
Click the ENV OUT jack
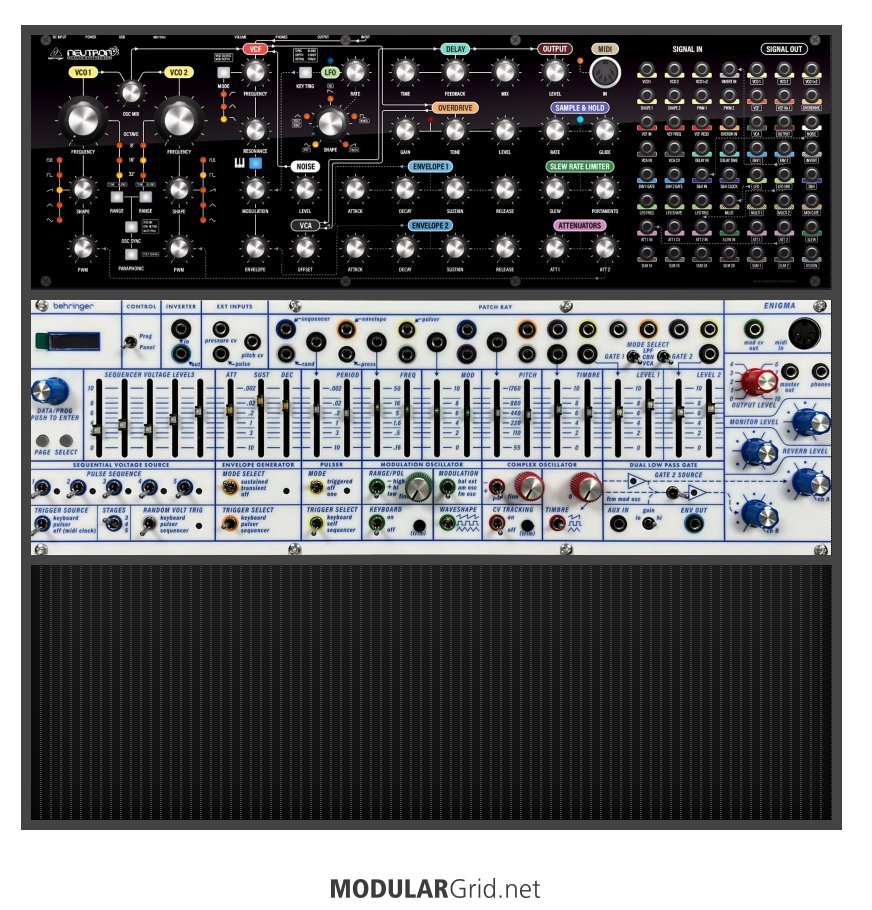[x=694, y=523]
